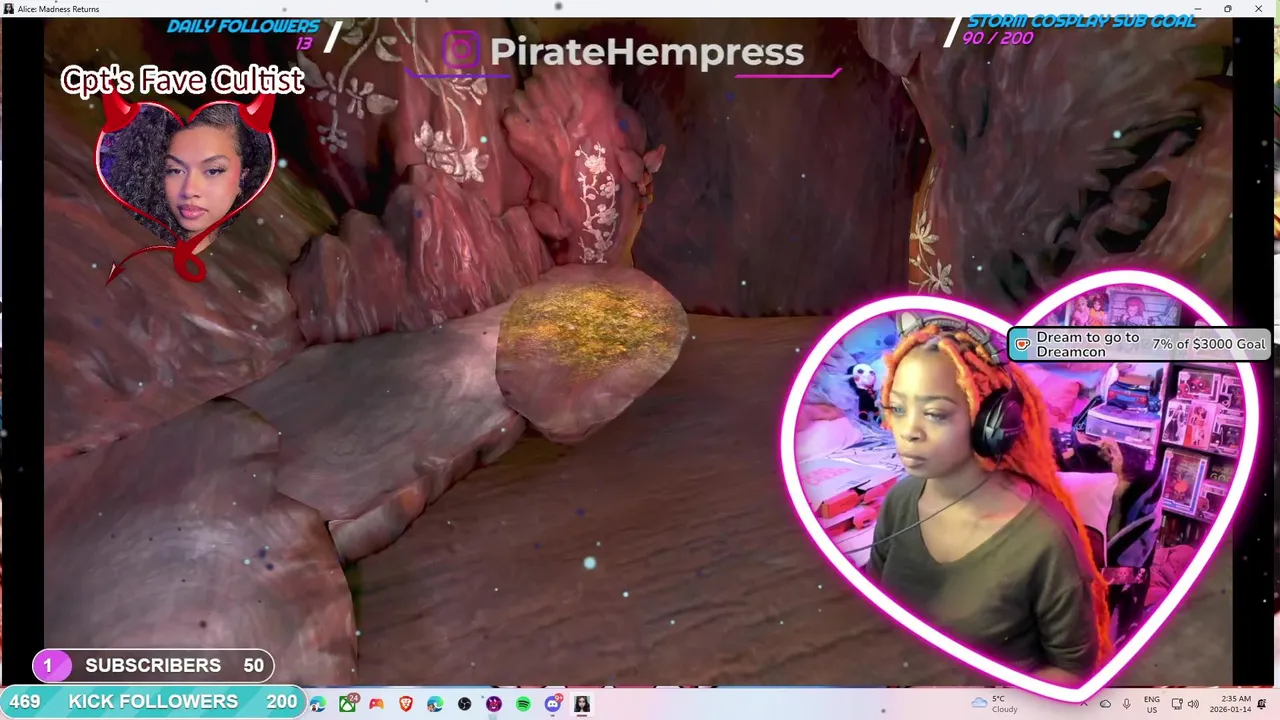Viewport: 1280px width, 720px height.
Task: Open Discord with notification badge
Action: (x=553, y=704)
